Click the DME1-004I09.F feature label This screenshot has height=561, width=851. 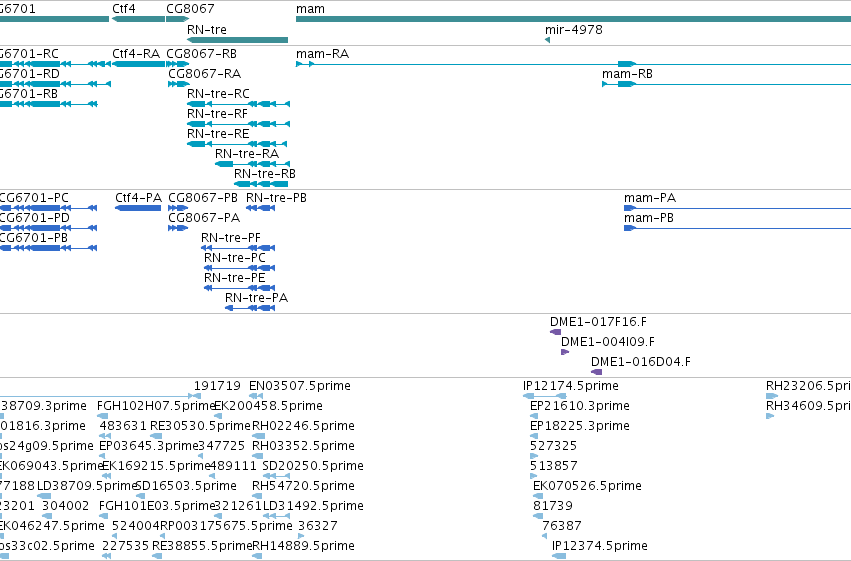point(608,342)
